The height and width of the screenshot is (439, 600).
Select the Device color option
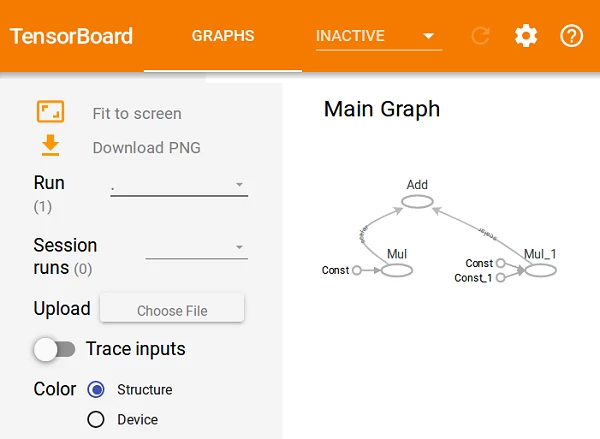(x=96, y=420)
